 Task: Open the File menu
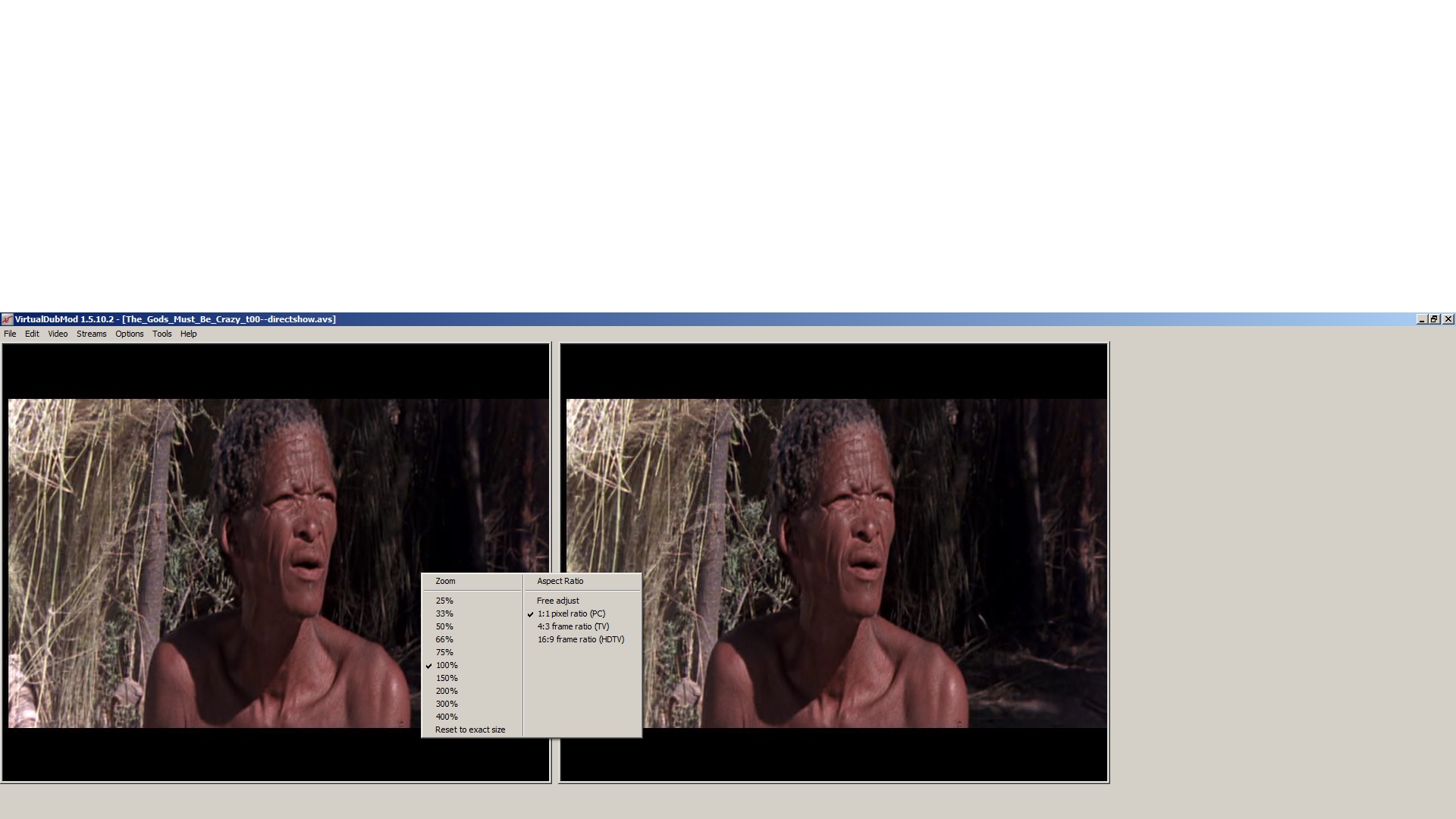click(10, 334)
